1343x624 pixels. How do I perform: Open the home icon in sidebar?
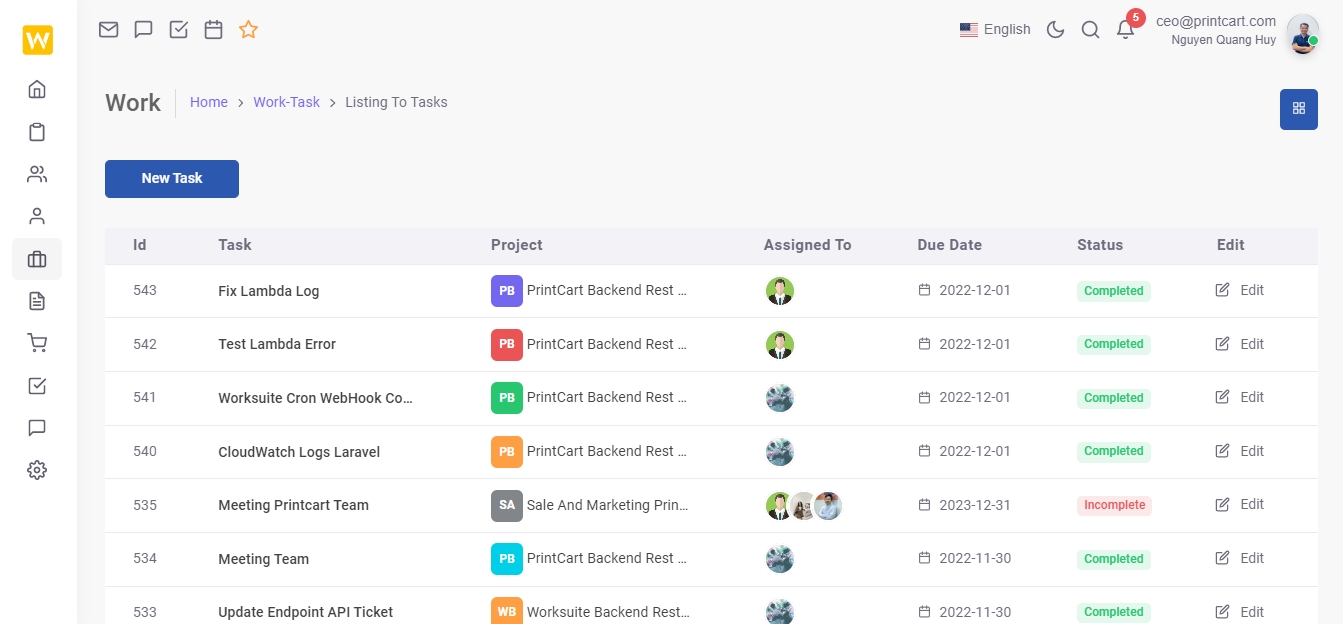[37, 89]
